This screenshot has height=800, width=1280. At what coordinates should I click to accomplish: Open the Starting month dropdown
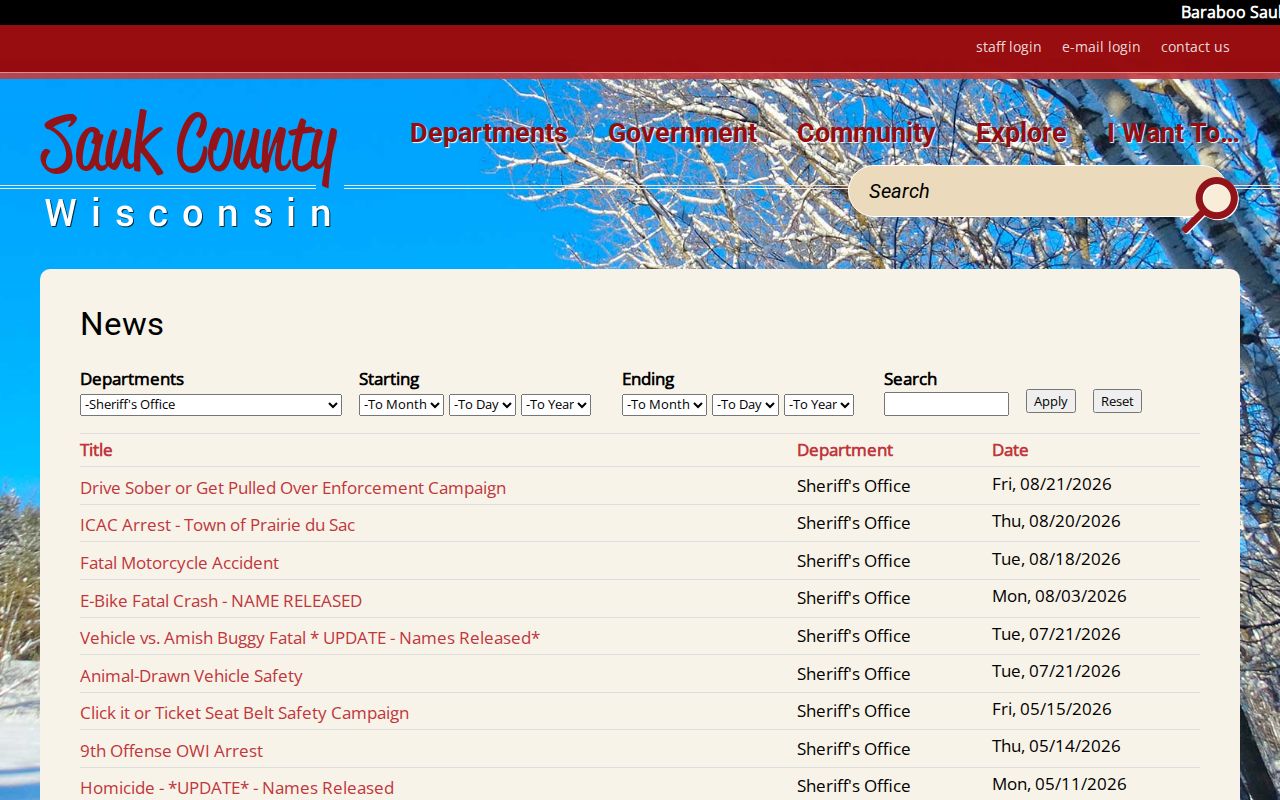401,405
